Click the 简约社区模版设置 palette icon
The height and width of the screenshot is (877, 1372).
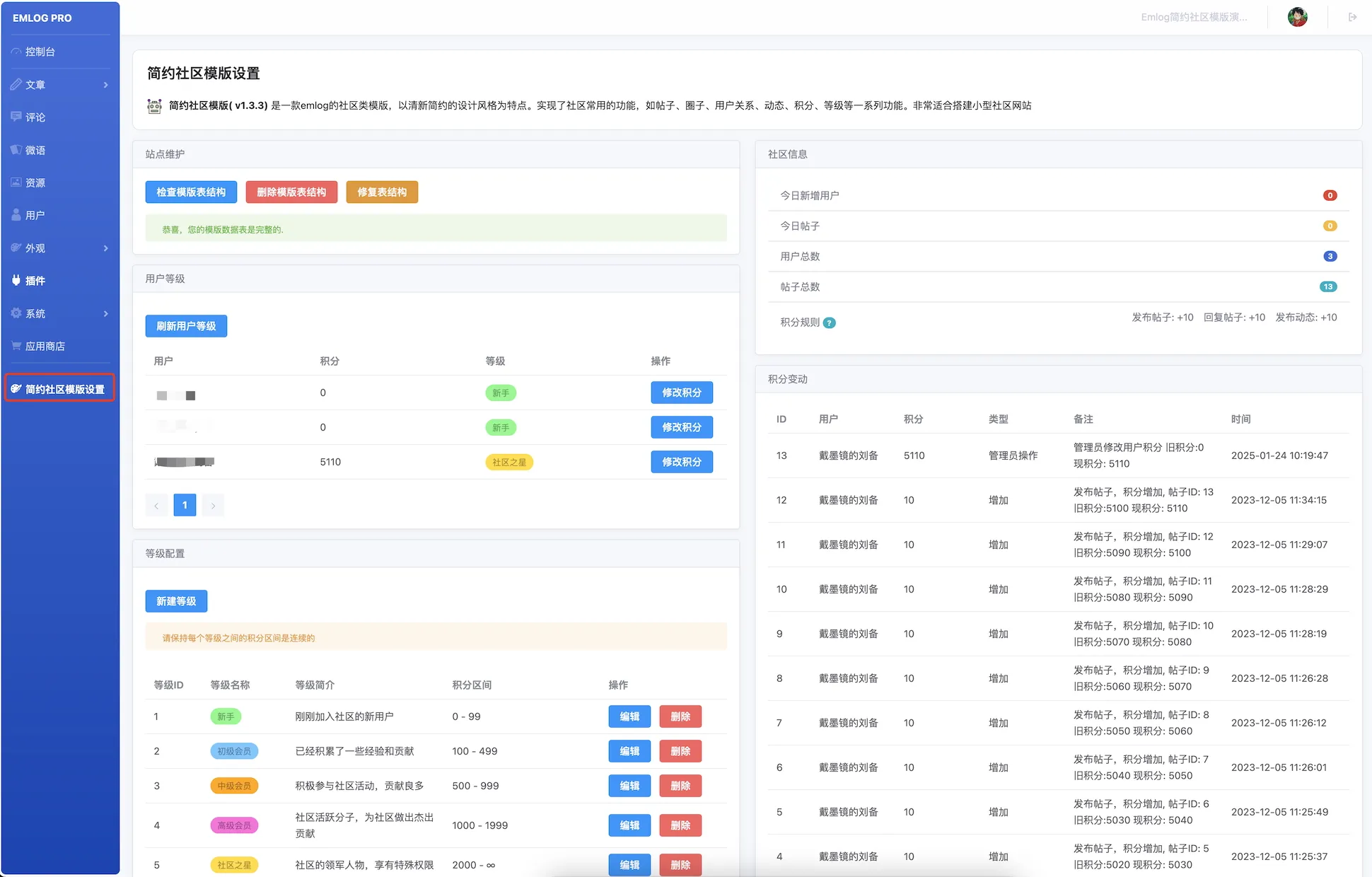16,388
